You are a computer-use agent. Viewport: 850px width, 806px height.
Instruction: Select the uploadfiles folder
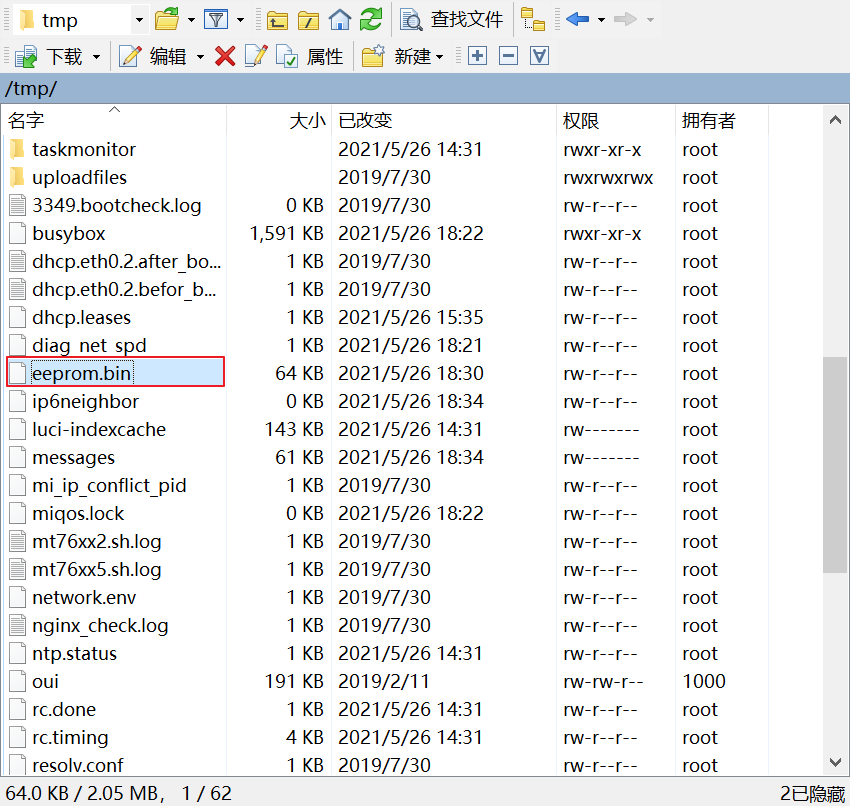(x=79, y=177)
